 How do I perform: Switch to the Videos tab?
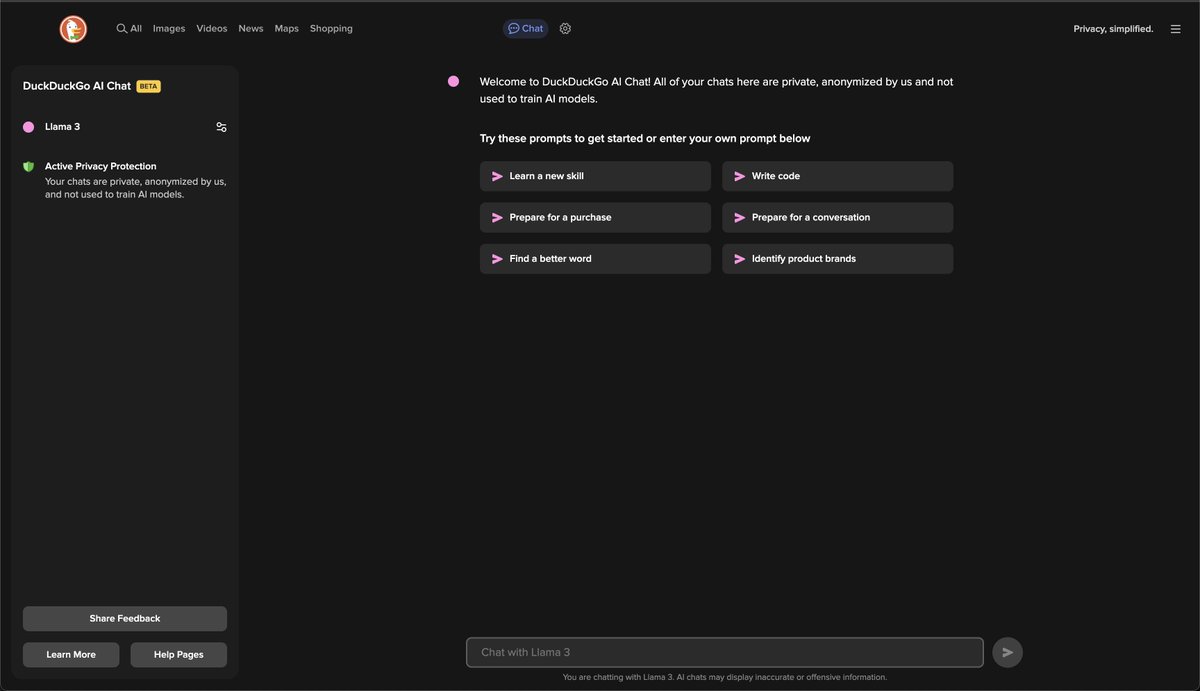tap(212, 29)
